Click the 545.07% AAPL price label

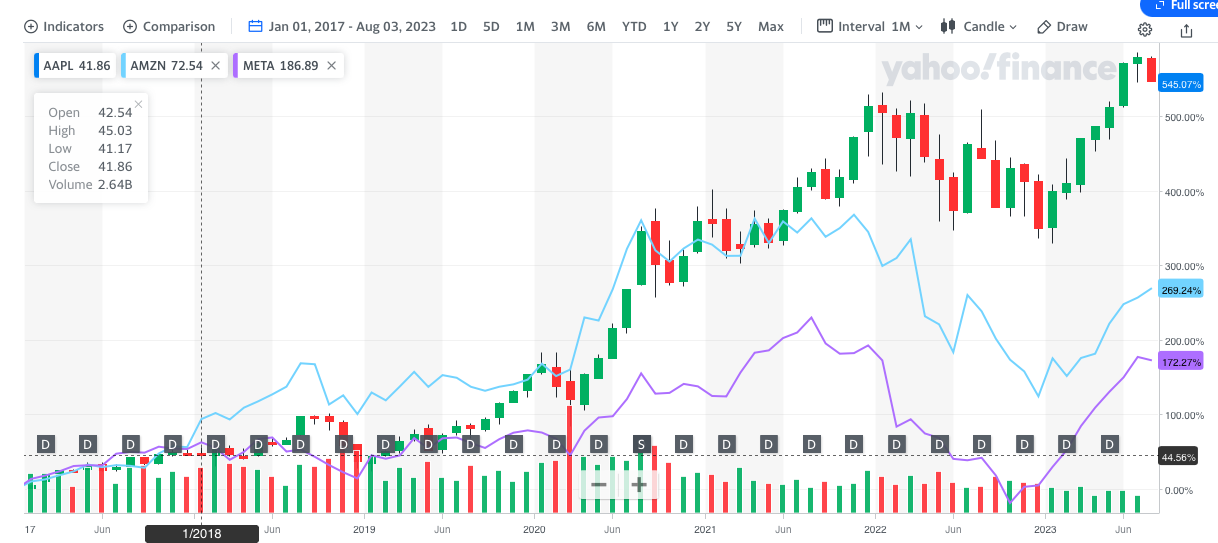coord(1180,85)
